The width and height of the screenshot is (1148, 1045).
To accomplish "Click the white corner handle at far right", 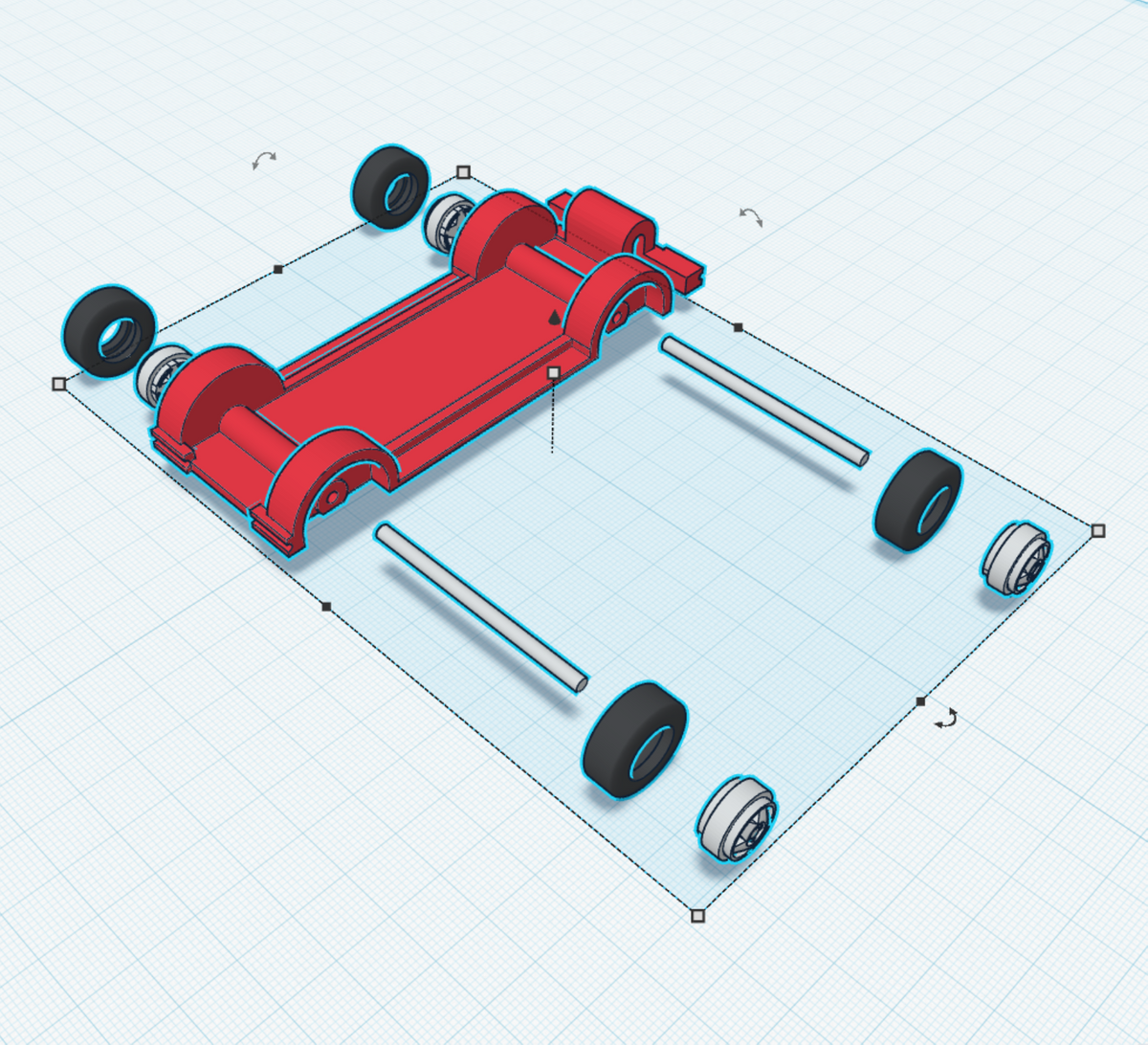I will (1098, 530).
